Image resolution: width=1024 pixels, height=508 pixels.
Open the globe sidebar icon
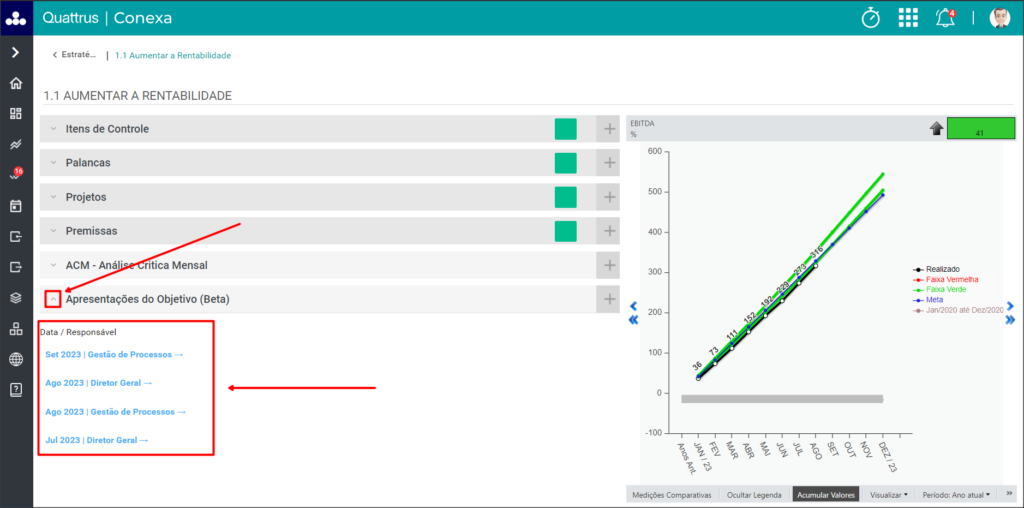[16, 359]
